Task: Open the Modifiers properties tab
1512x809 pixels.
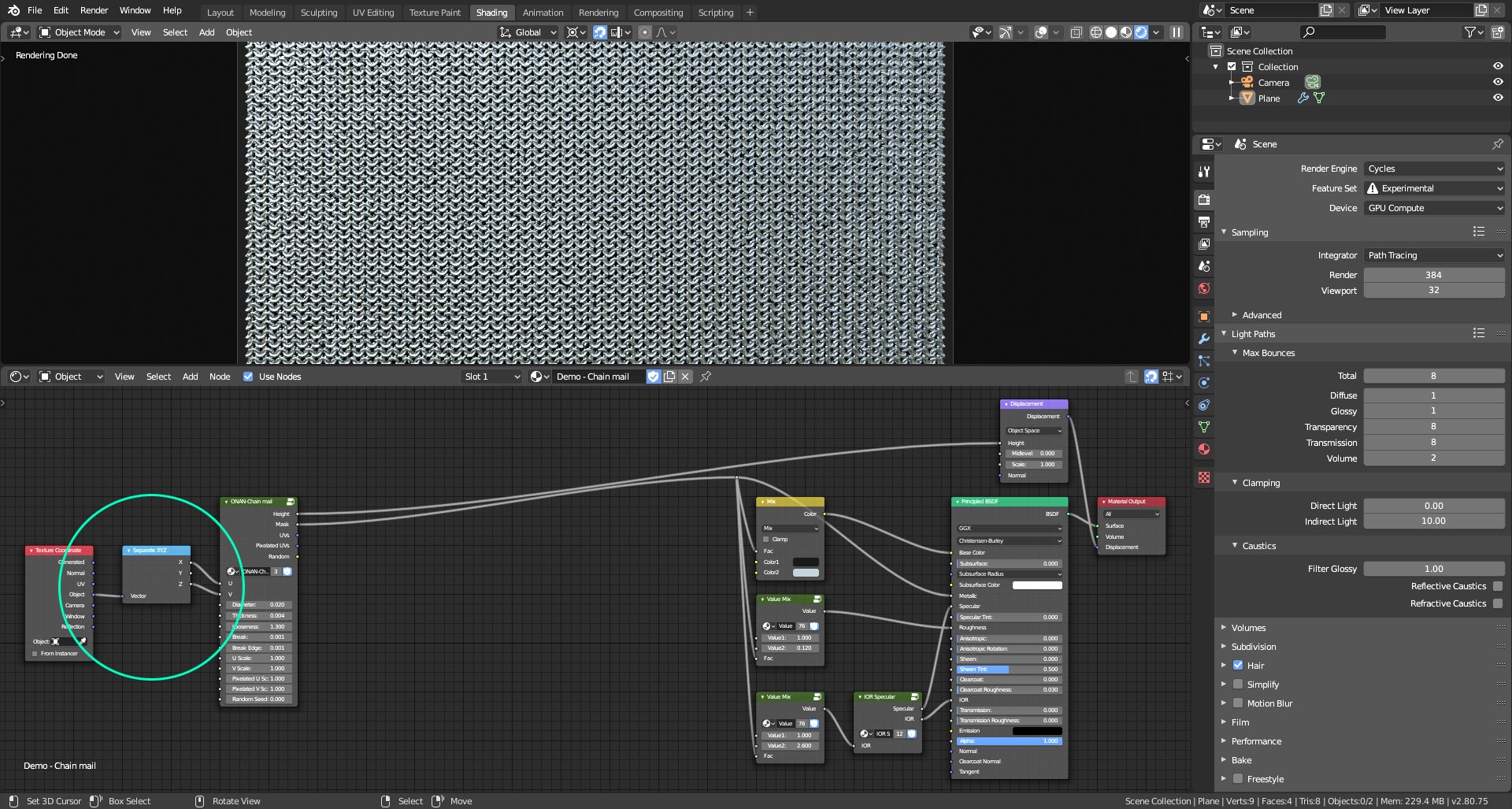Action: [x=1204, y=339]
